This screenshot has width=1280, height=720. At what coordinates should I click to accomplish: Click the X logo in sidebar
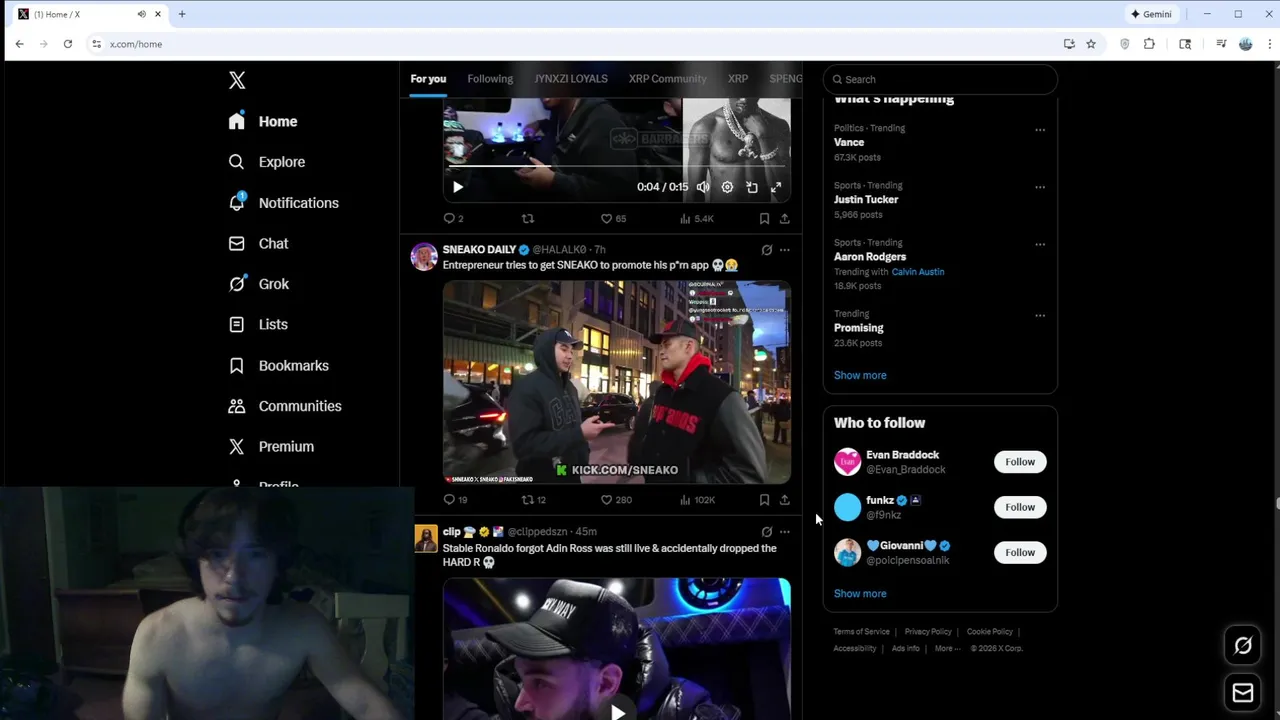click(237, 80)
